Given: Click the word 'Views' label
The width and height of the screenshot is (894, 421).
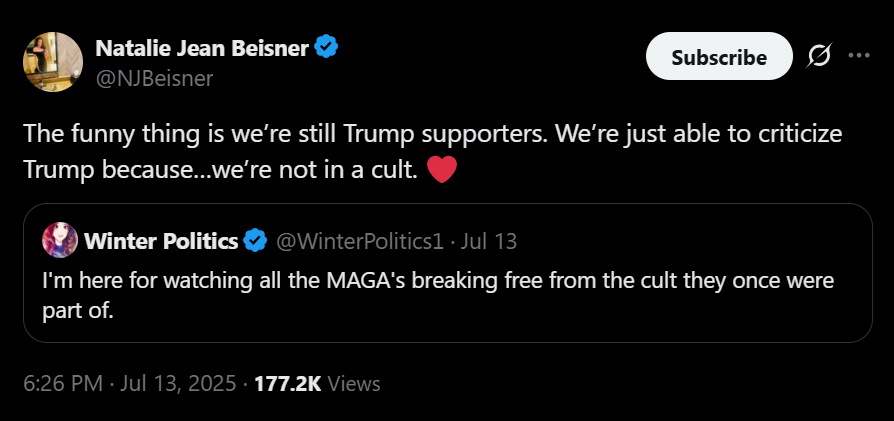Looking at the screenshot, I should tap(355, 383).
